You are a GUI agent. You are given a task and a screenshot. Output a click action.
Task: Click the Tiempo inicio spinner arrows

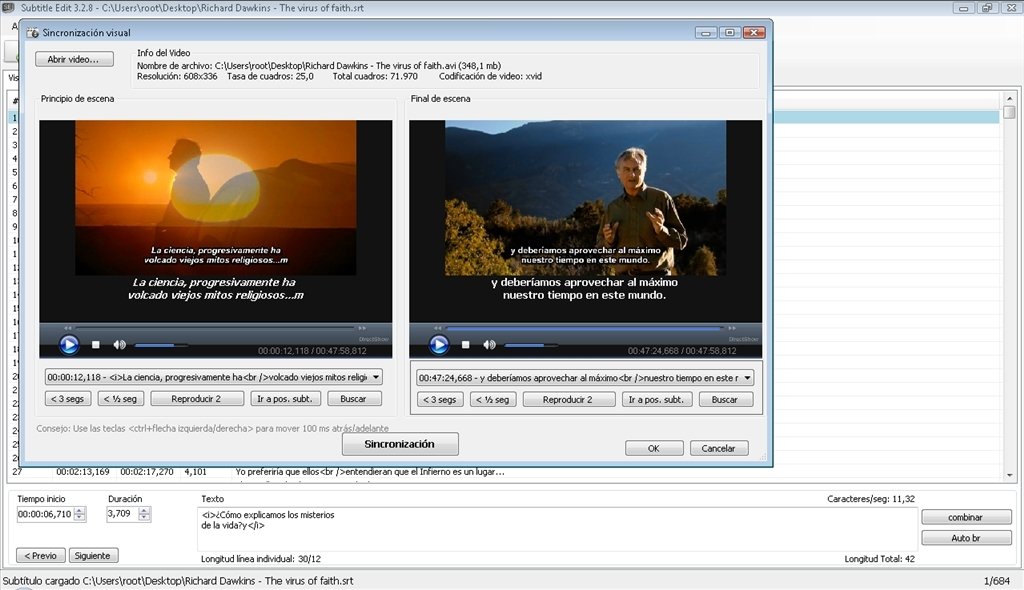80,514
